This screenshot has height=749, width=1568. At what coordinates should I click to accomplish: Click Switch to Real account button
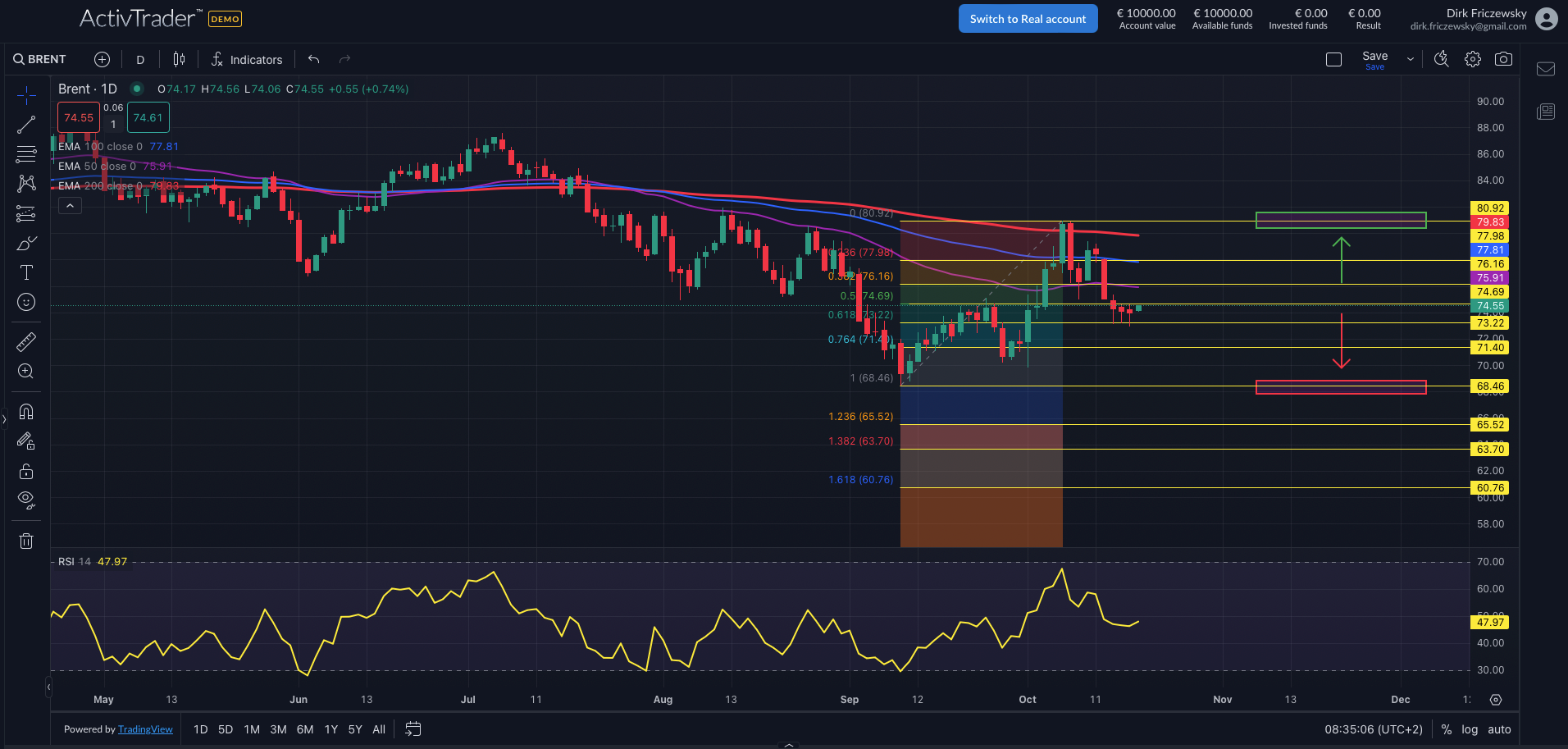coord(1028,19)
